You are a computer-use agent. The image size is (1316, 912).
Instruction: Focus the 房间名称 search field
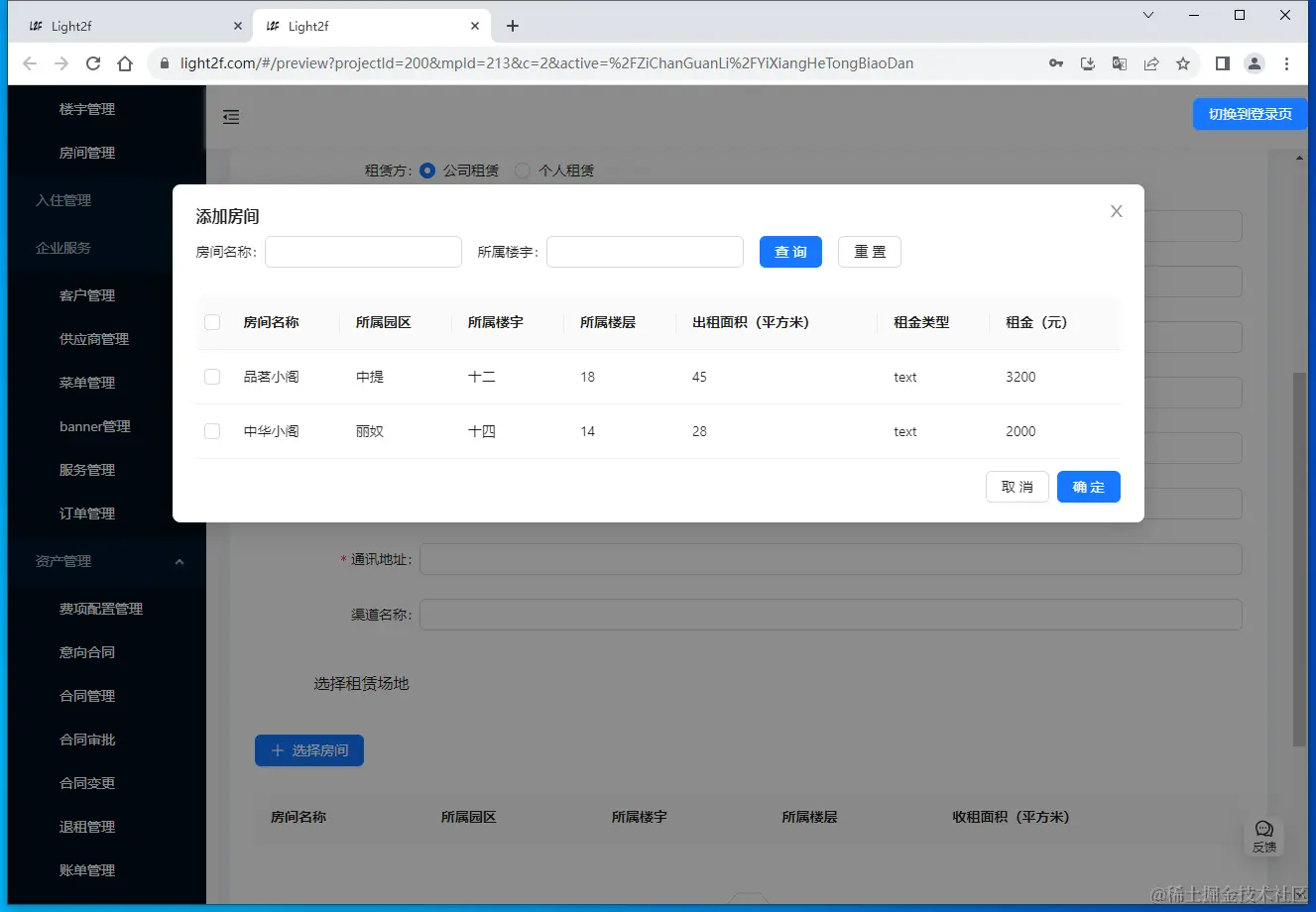[363, 252]
